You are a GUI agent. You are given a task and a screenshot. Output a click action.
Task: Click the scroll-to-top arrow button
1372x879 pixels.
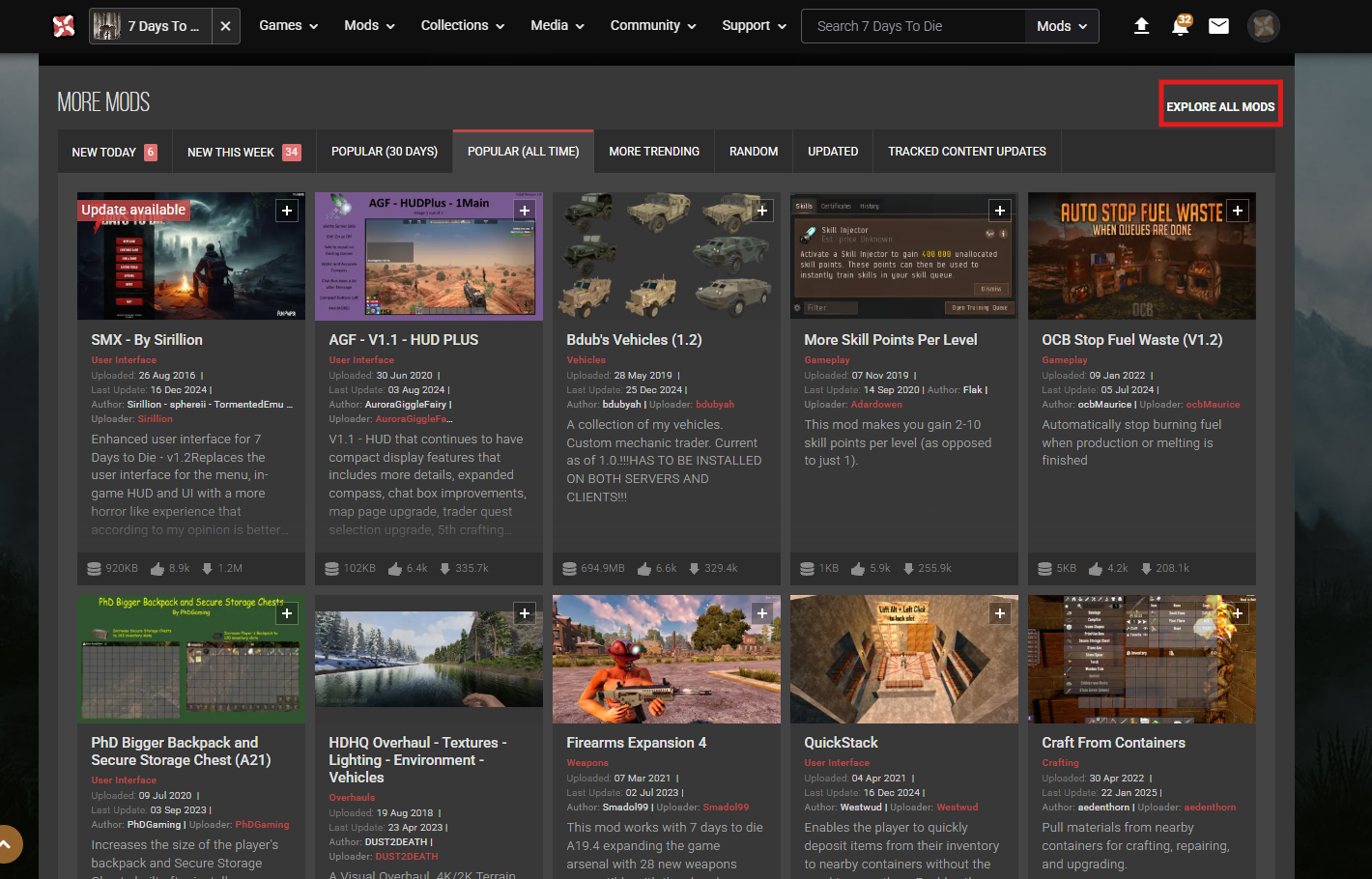coord(6,844)
